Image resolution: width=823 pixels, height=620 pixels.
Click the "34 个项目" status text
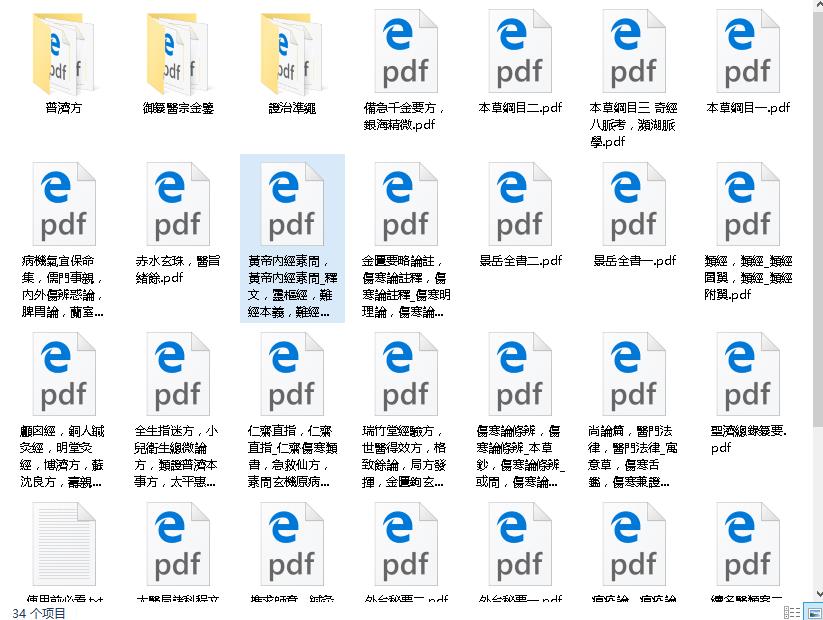(x=39, y=613)
